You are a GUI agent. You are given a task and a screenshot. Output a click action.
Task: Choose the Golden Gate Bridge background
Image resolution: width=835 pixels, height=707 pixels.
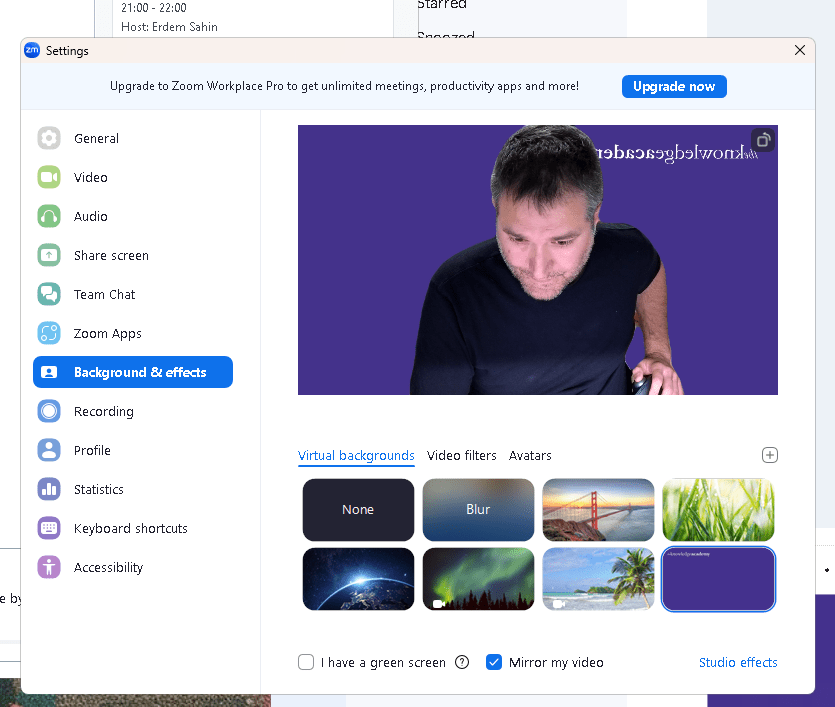pyautogui.click(x=598, y=509)
